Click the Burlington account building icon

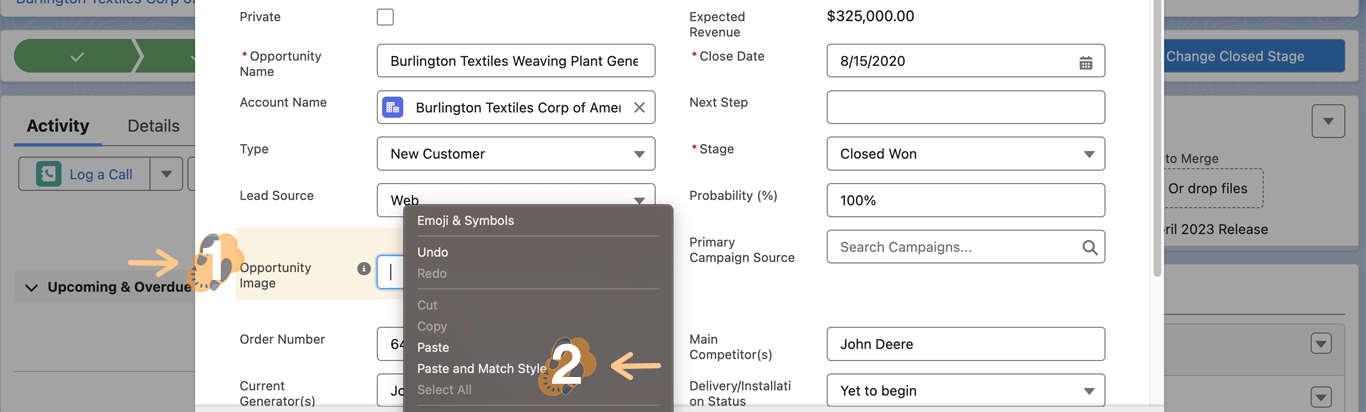(393, 108)
